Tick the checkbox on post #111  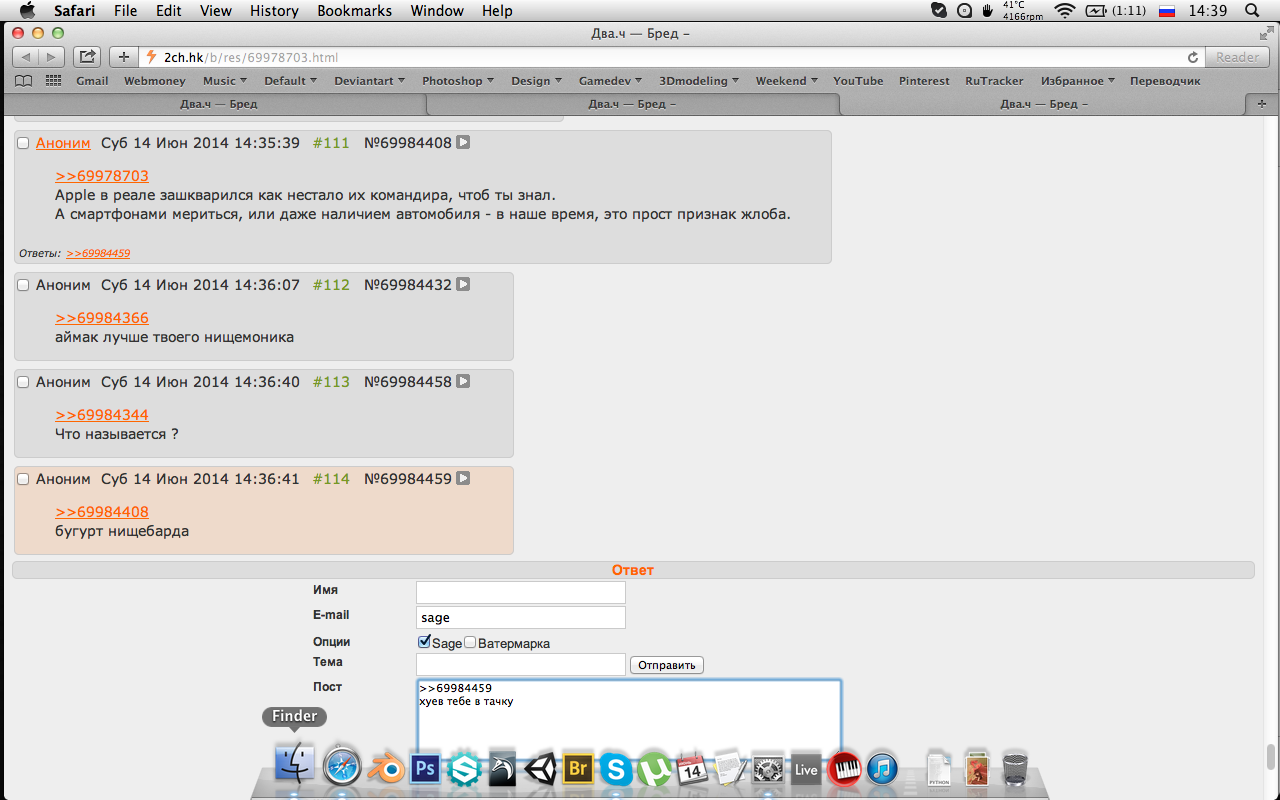(23, 143)
